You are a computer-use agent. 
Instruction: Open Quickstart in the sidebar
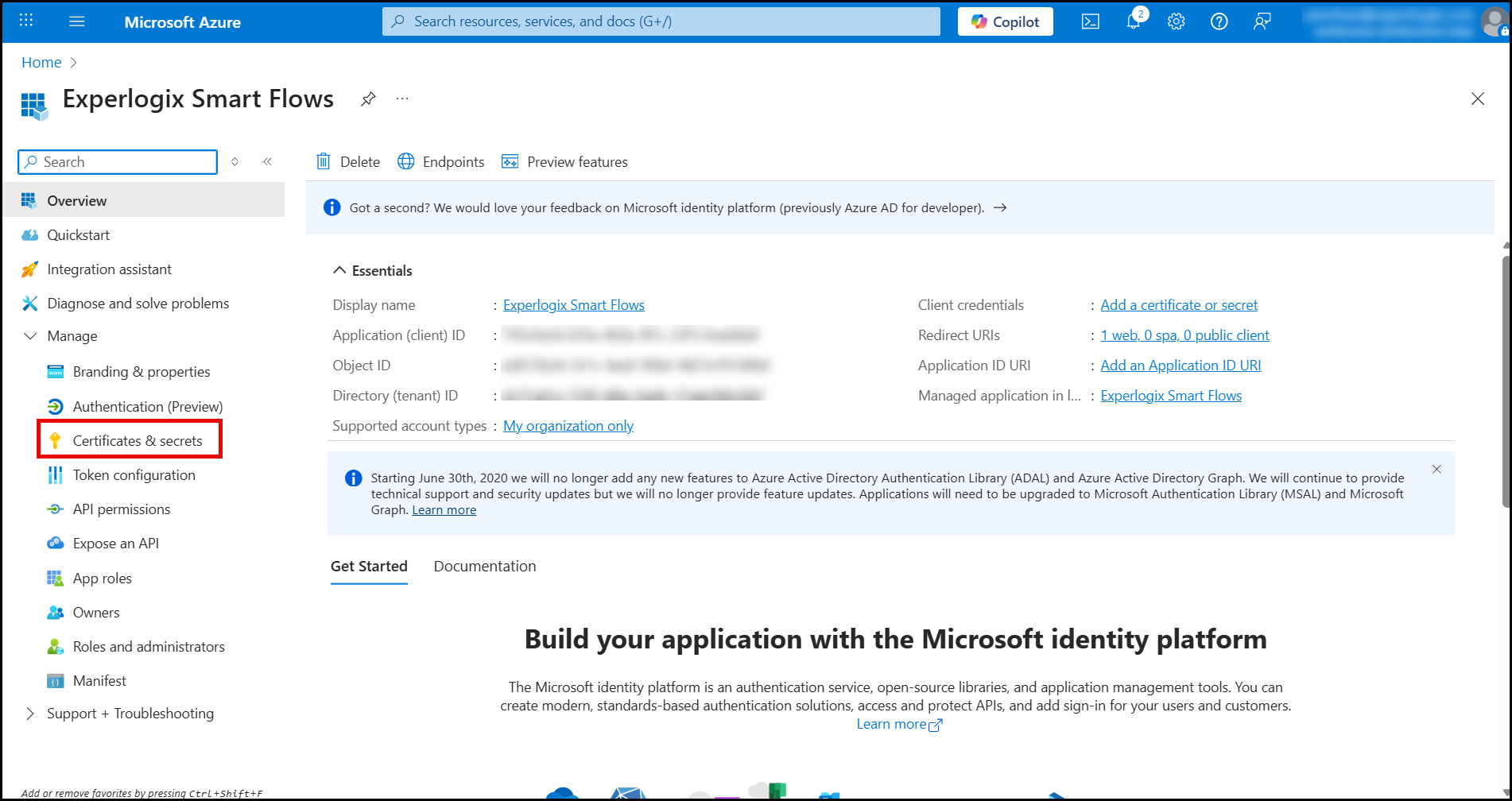point(79,235)
